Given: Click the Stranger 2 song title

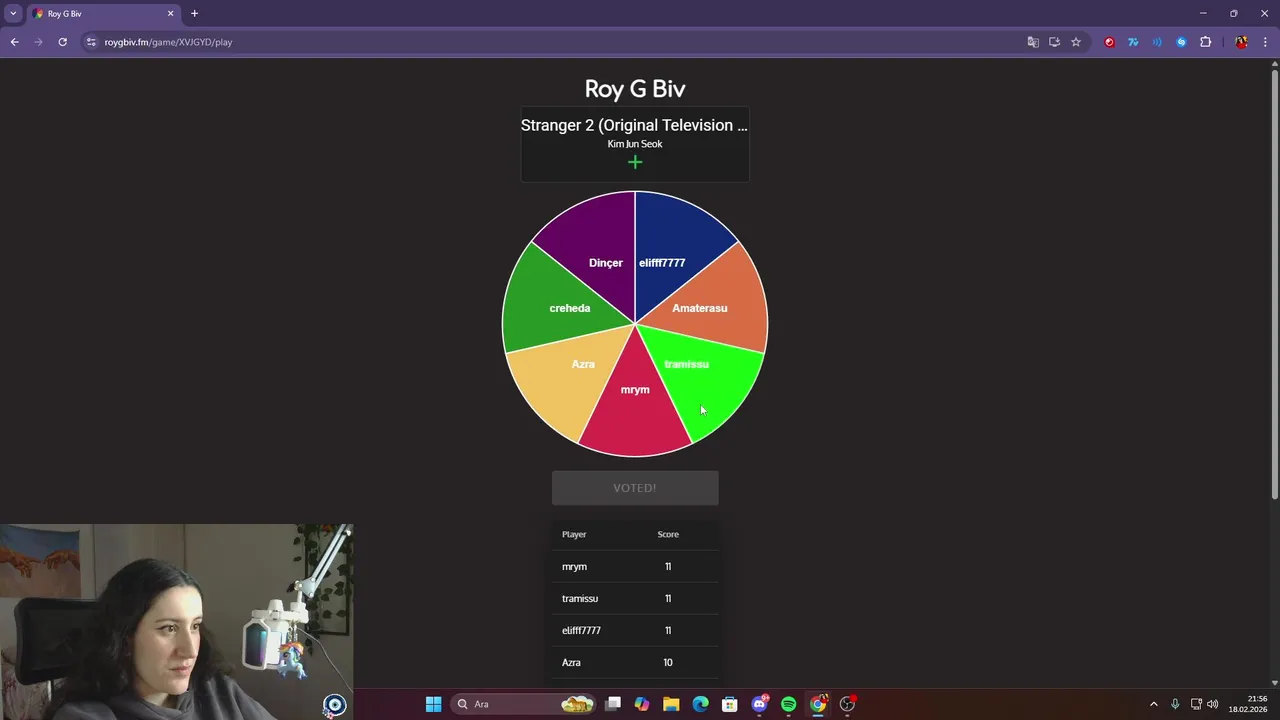Looking at the screenshot, I should point(634,125).
